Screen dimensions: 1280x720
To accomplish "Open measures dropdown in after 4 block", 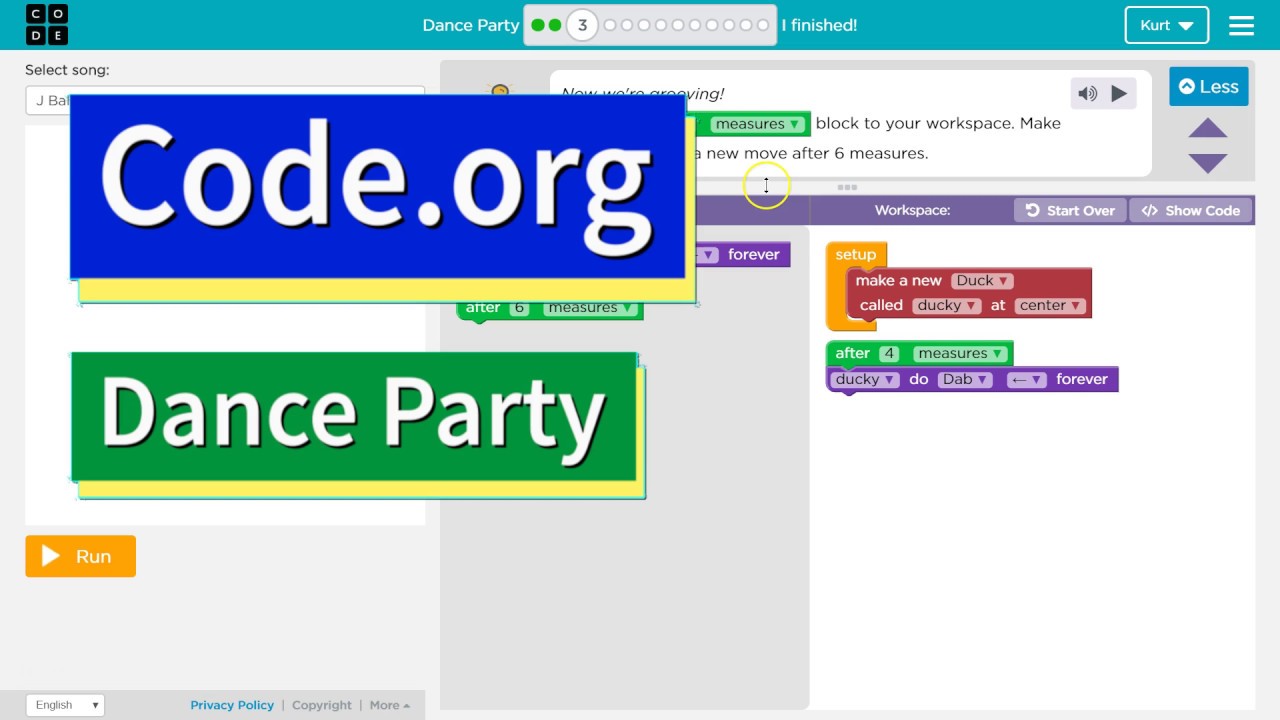I will [x=959, y=354].
